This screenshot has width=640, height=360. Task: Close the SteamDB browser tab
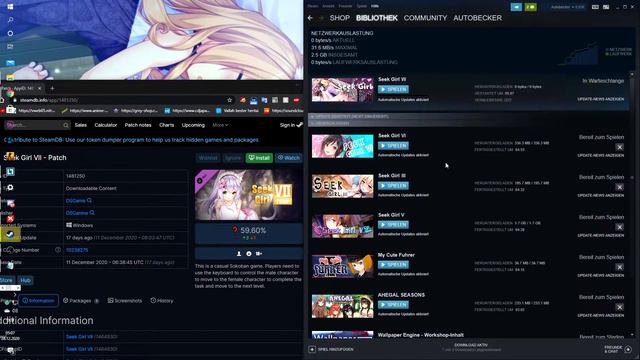pyautogui.click(x=40, y=88)
